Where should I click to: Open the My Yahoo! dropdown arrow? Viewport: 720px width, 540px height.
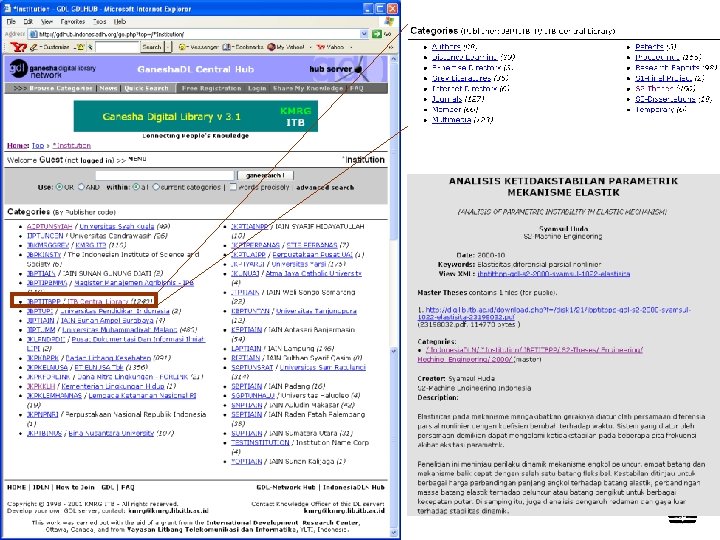coord(310,47)
